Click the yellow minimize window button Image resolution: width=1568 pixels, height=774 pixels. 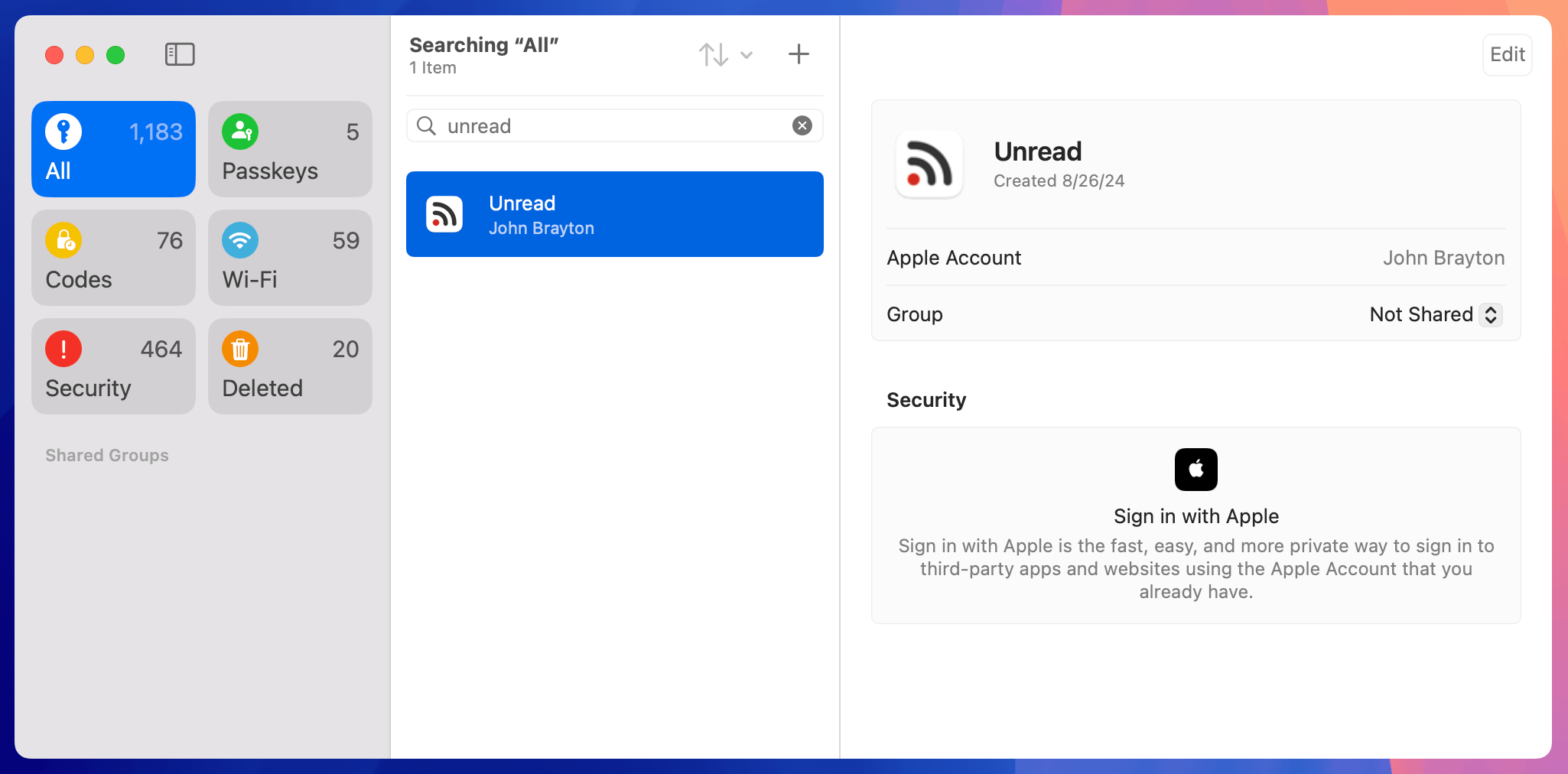point(85,55)
